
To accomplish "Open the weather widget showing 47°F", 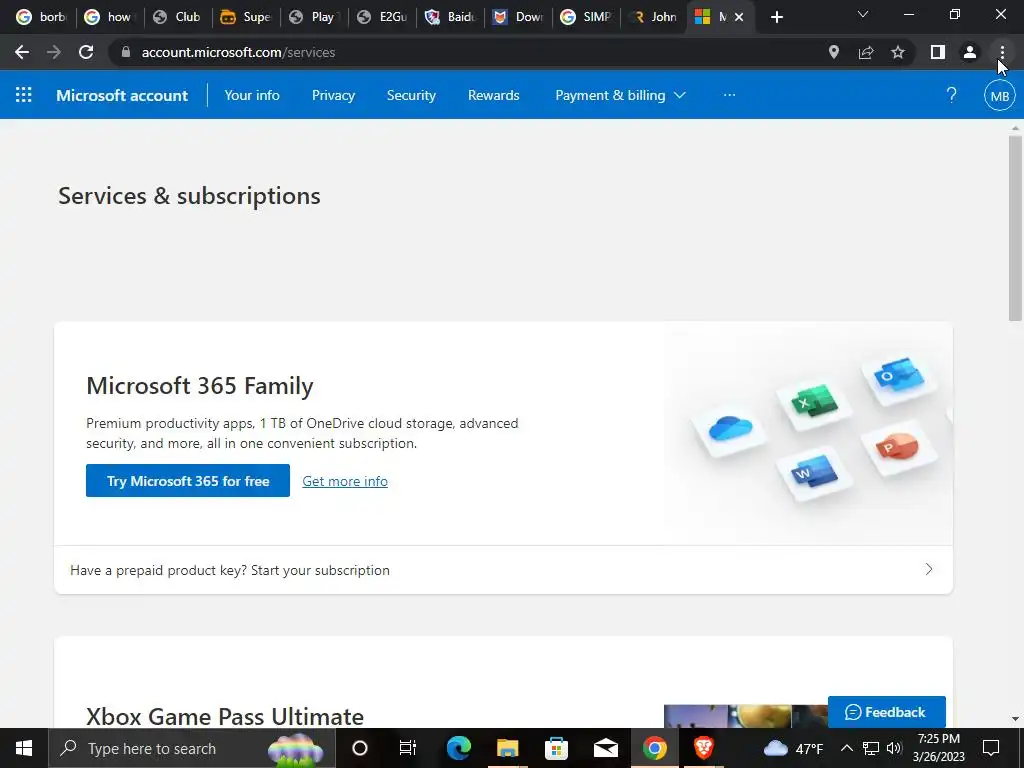I will coord(793,748).
